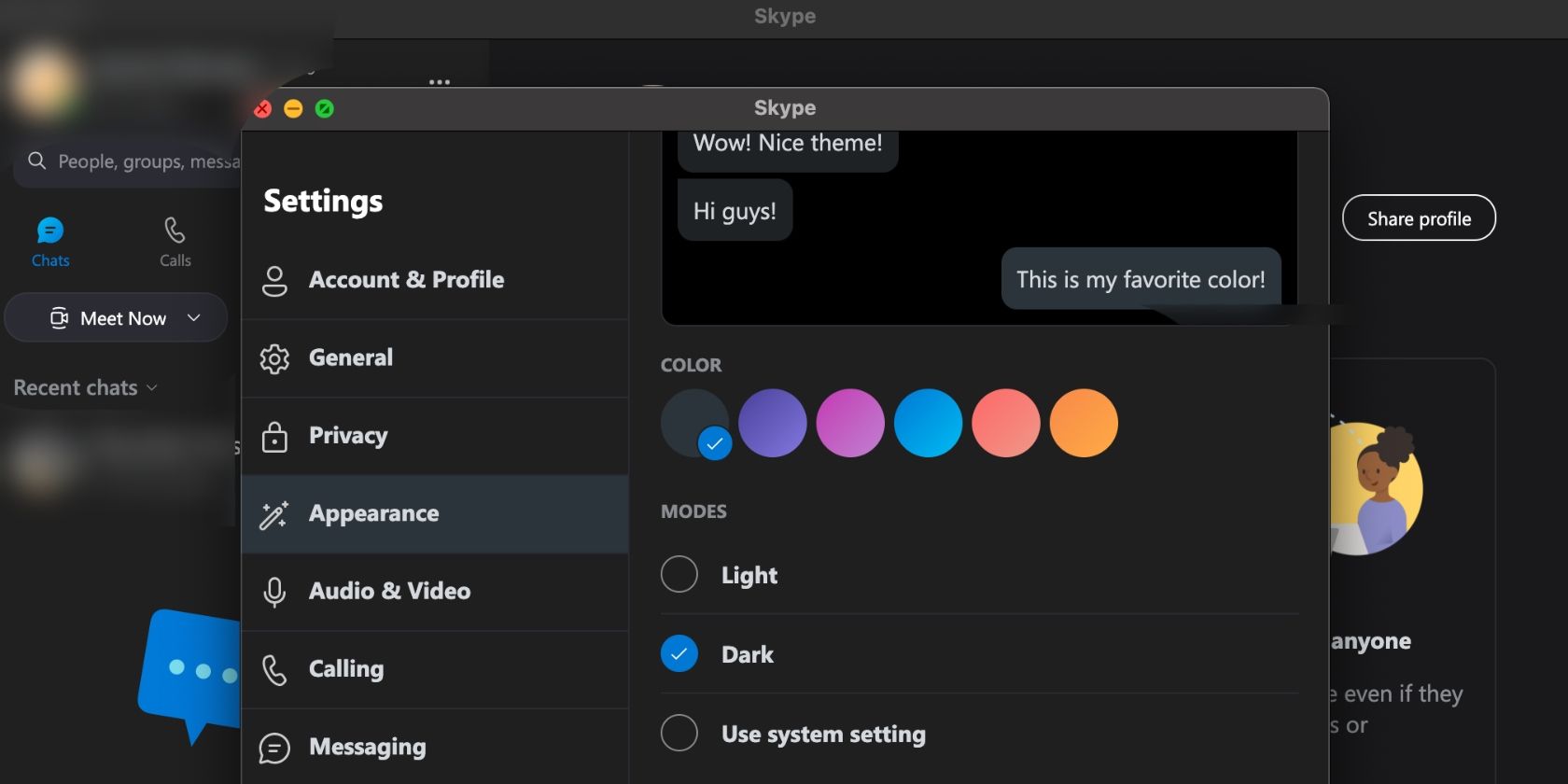Expand the Meet Now dropdown arrow
The width and height of the screenshot is (1568, 784).
(194, 318)
